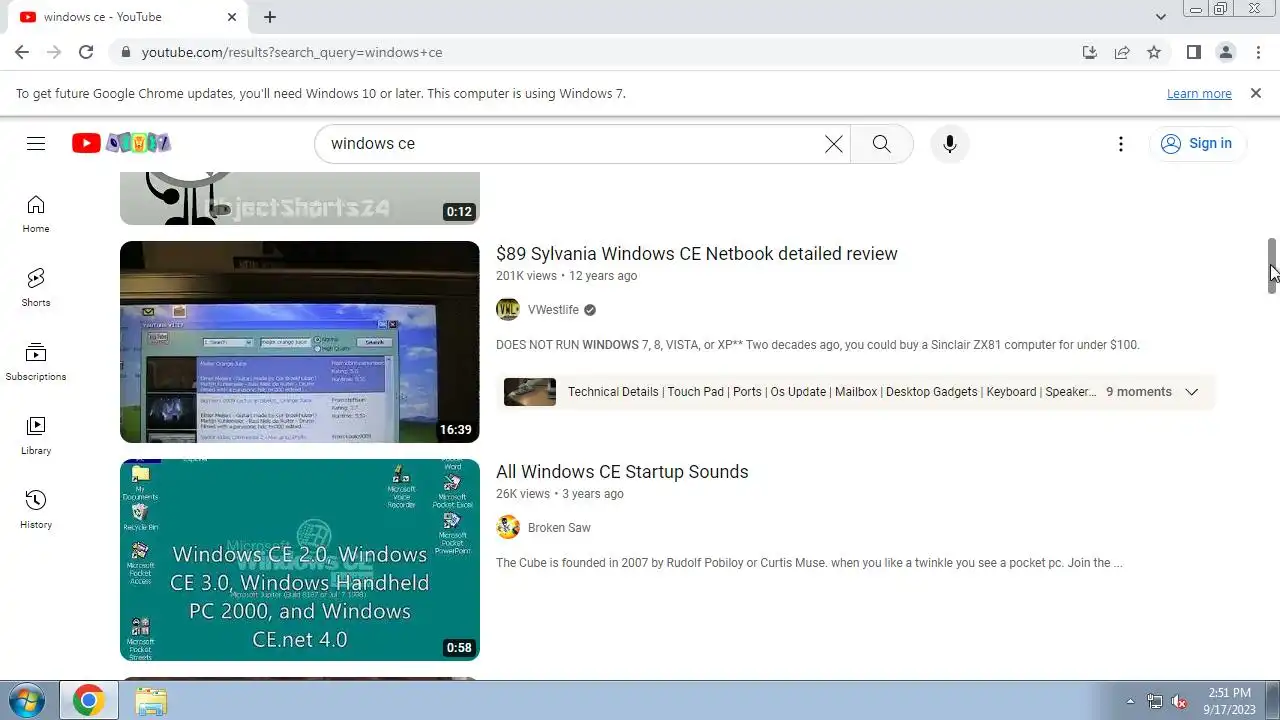Image resolution: width=1280 pixels, height=720 pixels.
Task: Open the Windows Start button
Action: 27,701
